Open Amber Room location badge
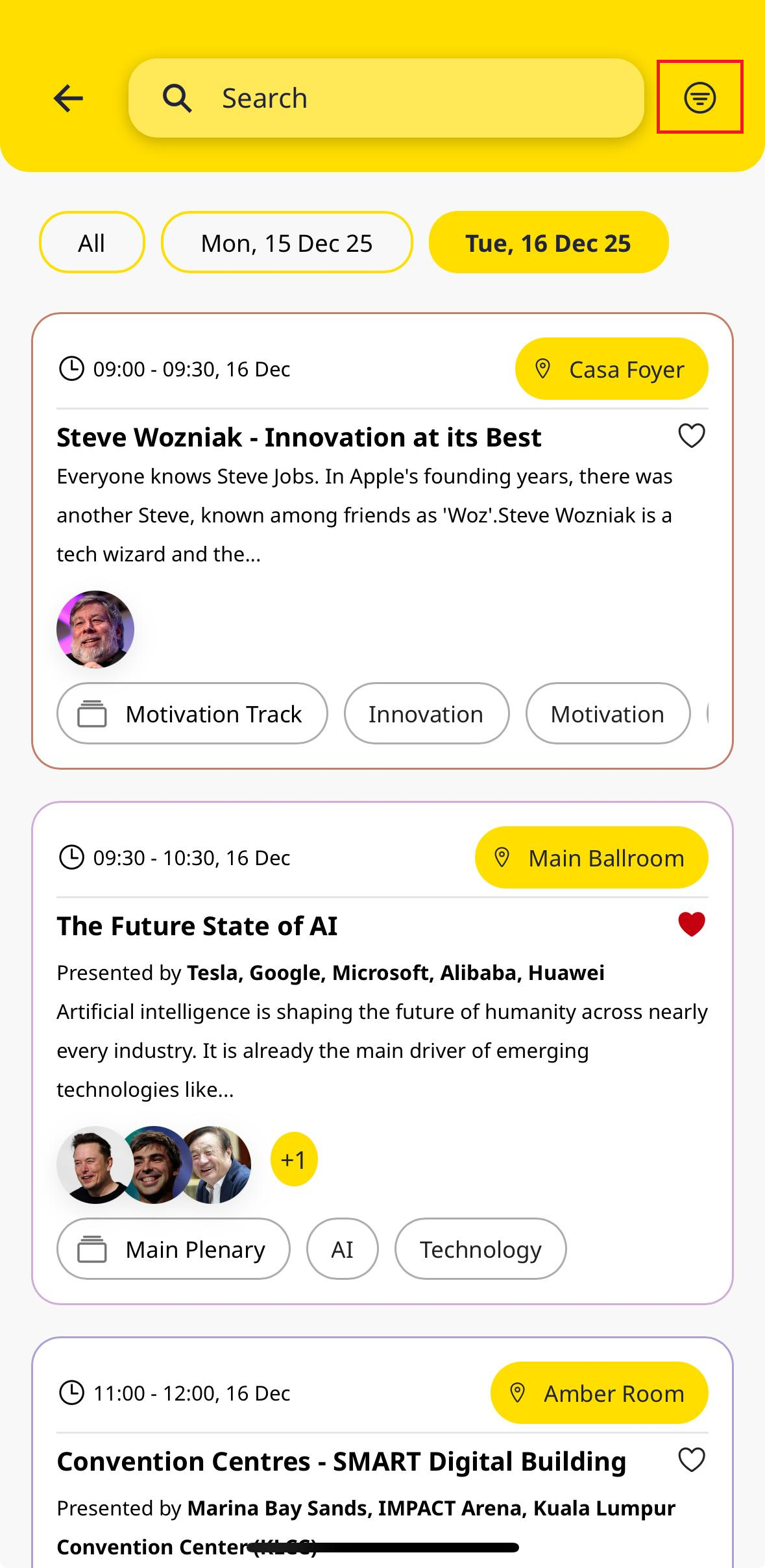 click(599, 1393)
